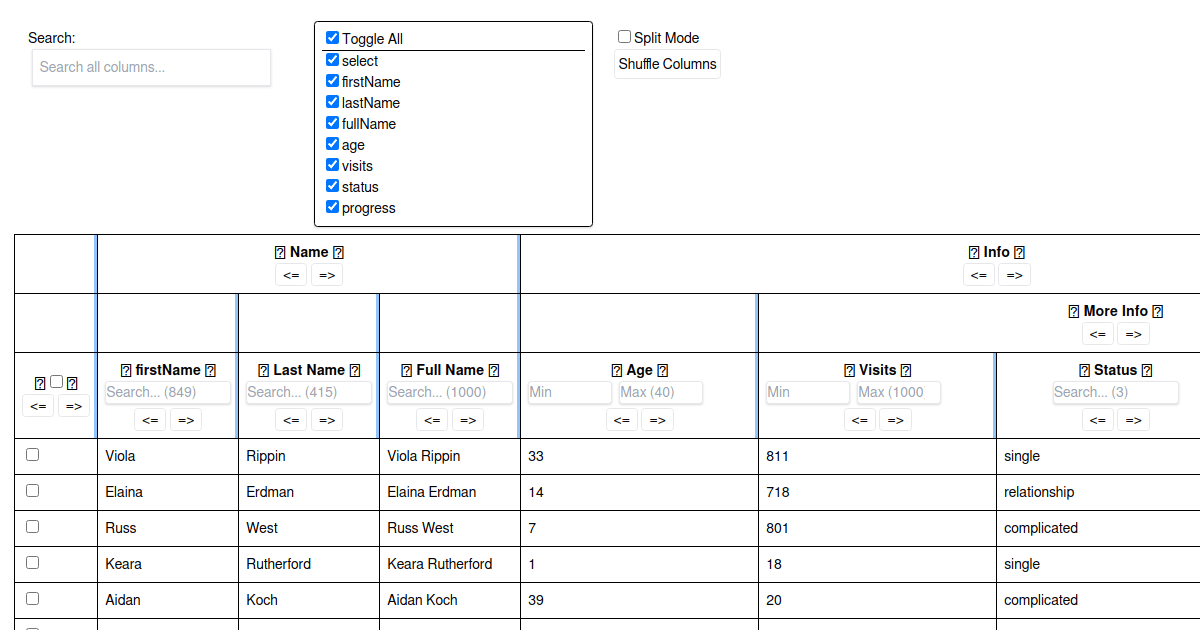This screenshot has height=630, width=1200.
Task: Uncheck the age column visibility checkbox
Action: pyautogui.click(x=332, y=143)
